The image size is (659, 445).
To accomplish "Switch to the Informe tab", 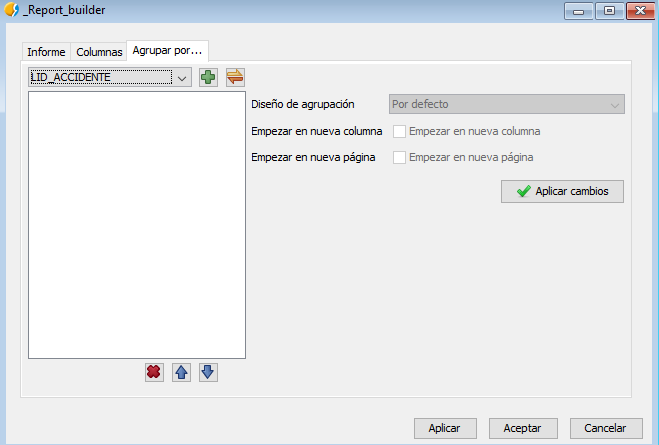I will 46,52.
